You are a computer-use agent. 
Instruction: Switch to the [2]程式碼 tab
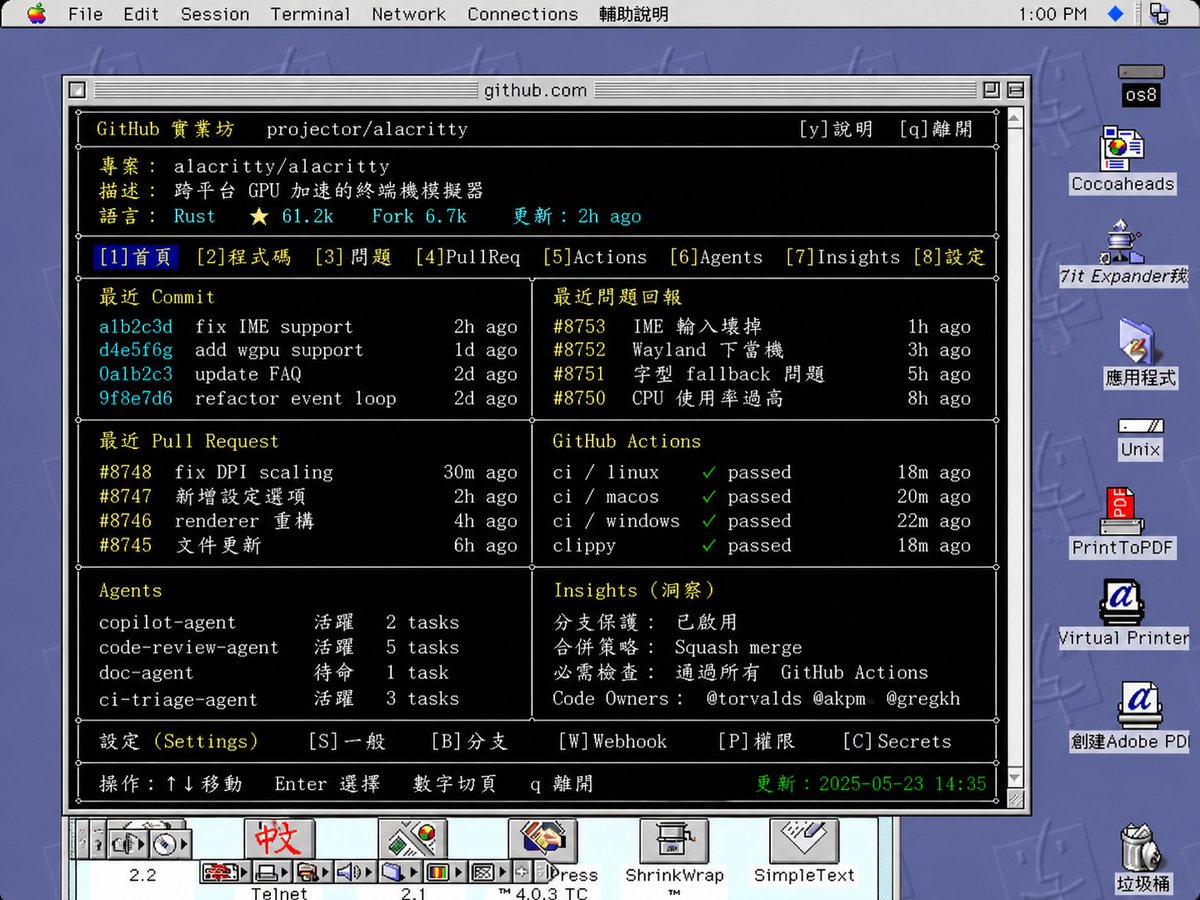pos(243,257)
